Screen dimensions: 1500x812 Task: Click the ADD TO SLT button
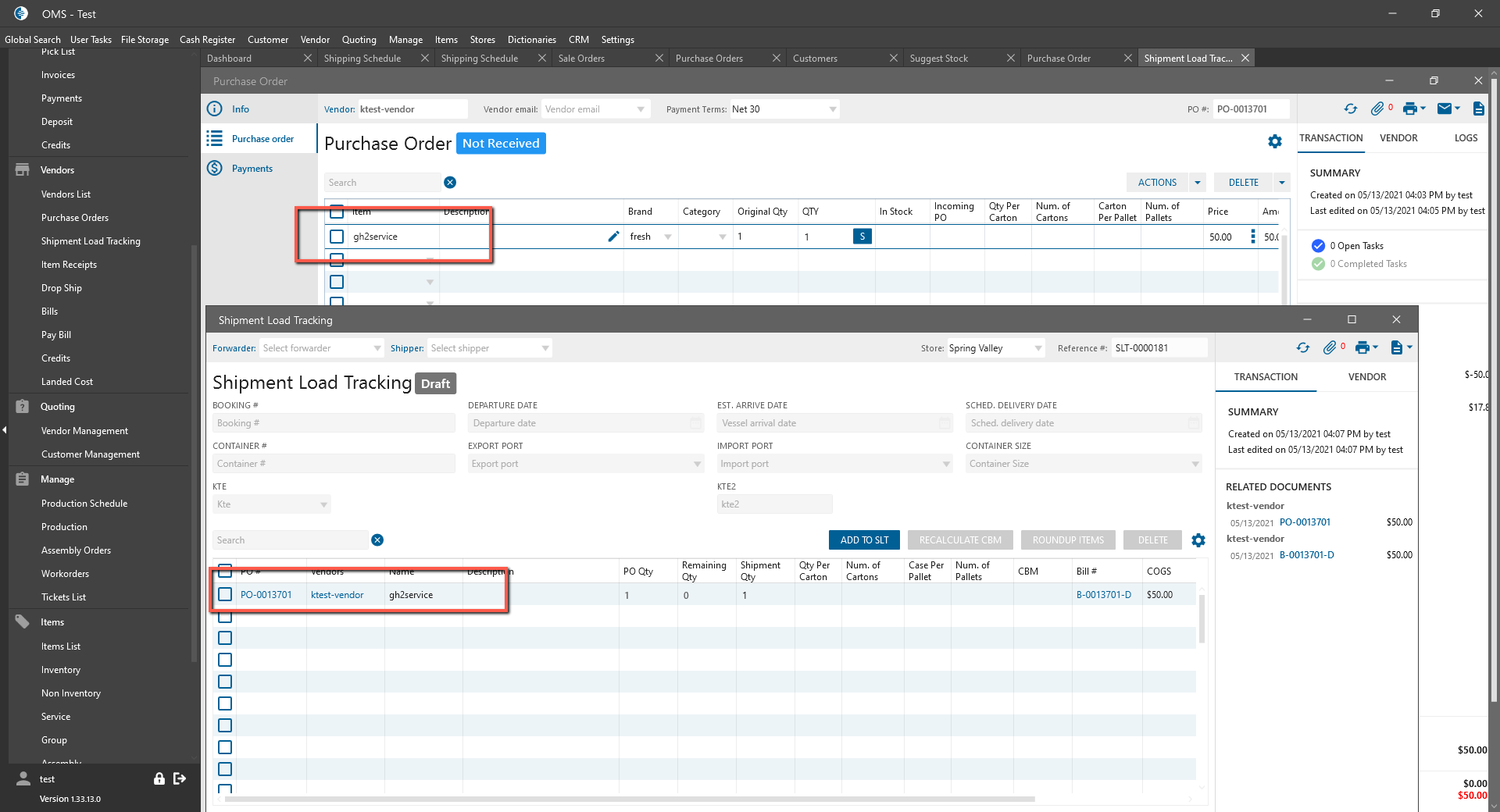tap(864, 540)
